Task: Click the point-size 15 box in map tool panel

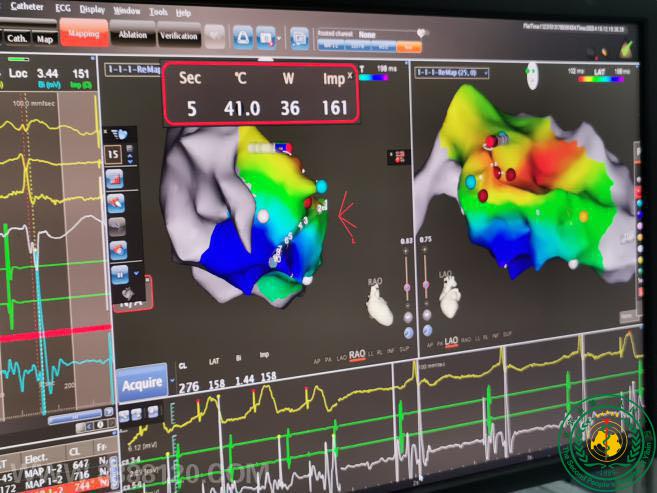Action: pyautogui.click(x=115, y=155)
